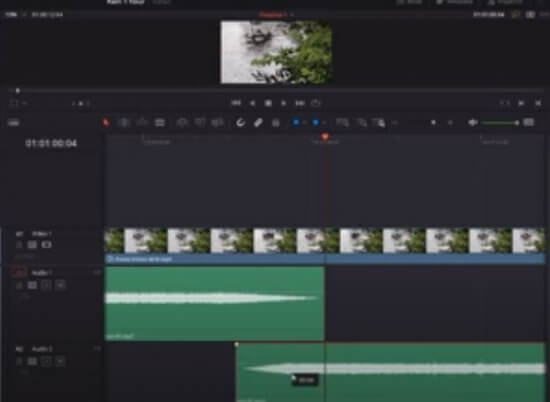The height and width of the screenshot is (402, 550).
Task: Select the Audio 2 track name
Action: [x=42, y=349]
